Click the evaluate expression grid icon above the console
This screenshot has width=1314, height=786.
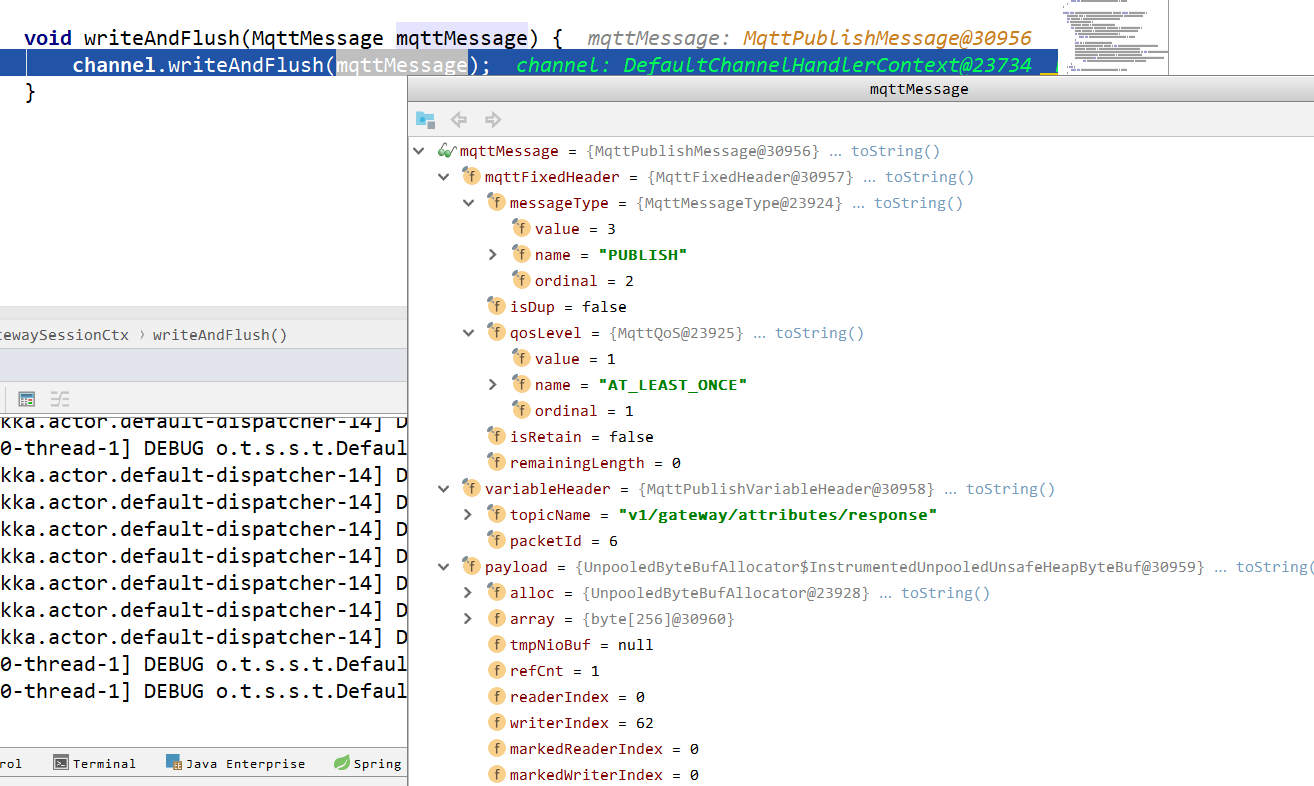click(x=26, y=397)
